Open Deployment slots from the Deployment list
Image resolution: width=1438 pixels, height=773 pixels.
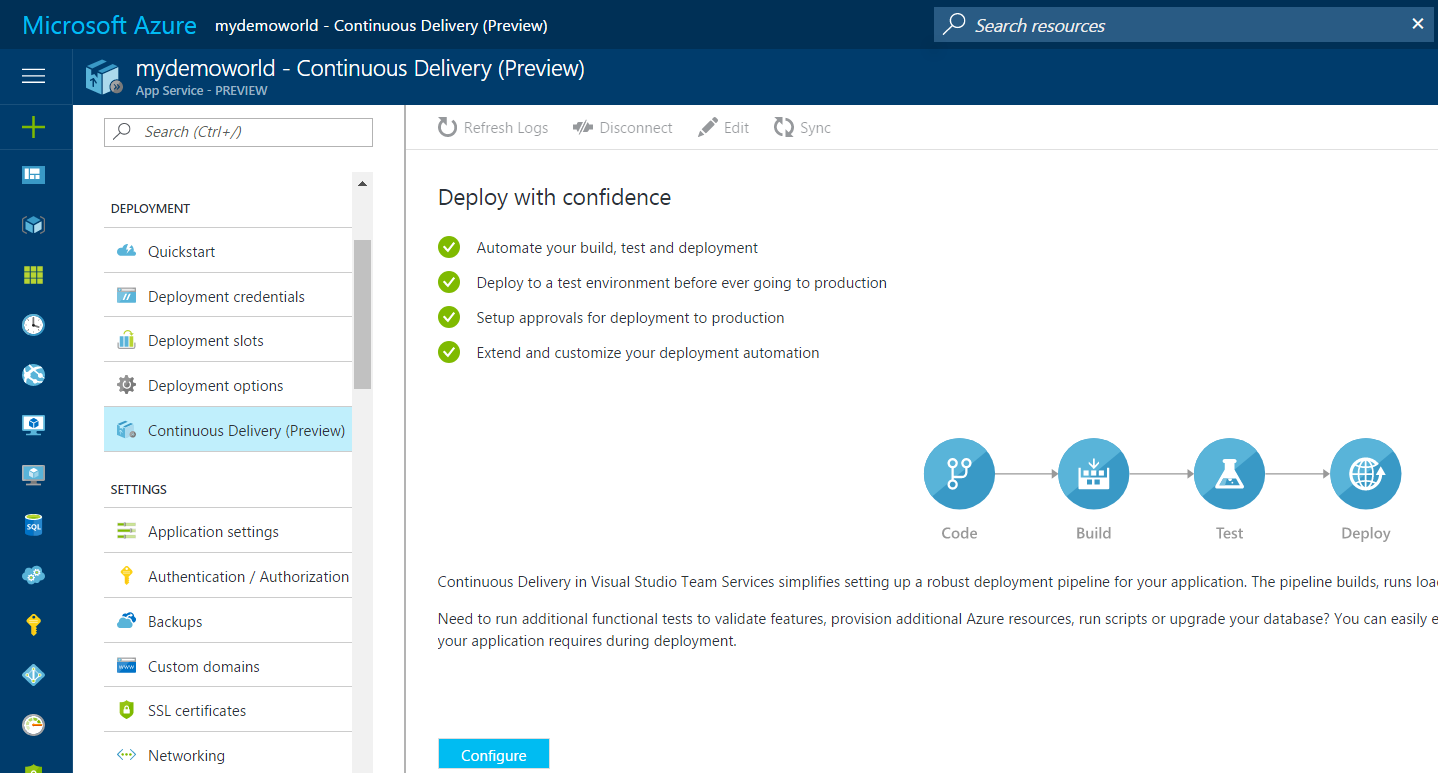tap(205, 340)
